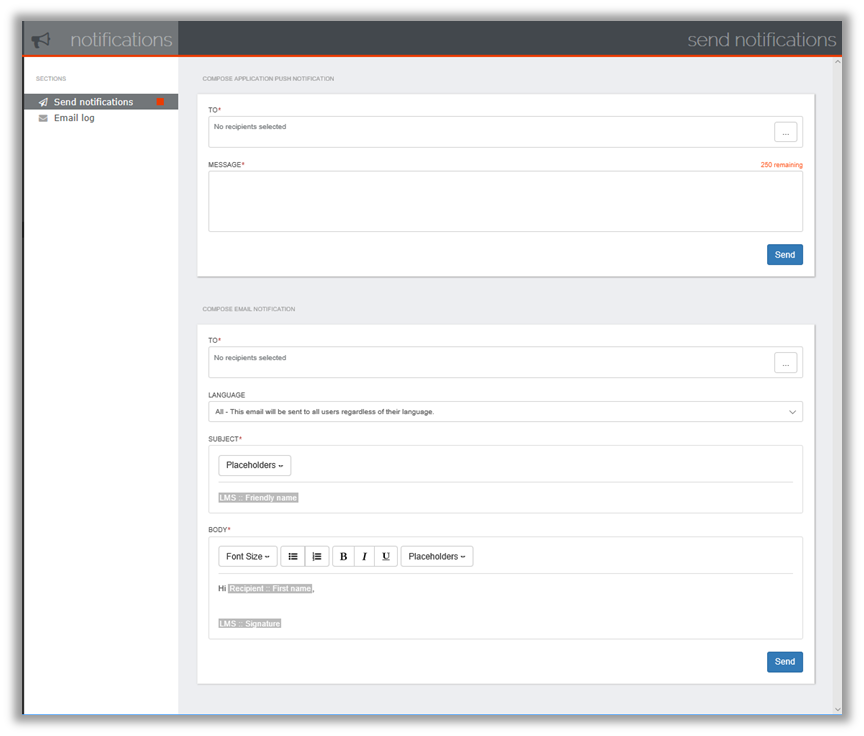Click the paper plane icon beside Send notifications
The height and width of the screenshot is (736, 864).
(x=42, y=101)
